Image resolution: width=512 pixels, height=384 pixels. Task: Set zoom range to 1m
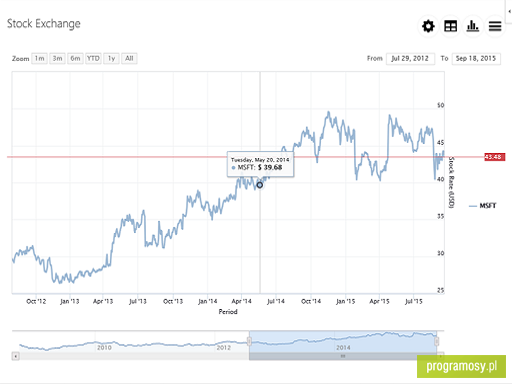pos(39,58)
